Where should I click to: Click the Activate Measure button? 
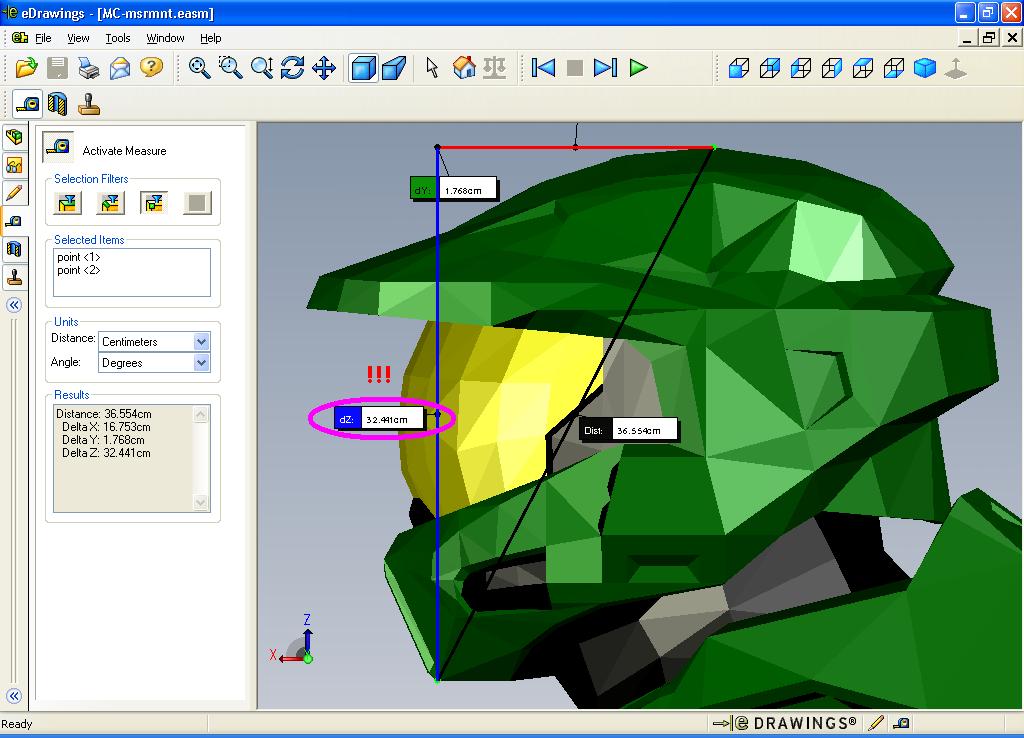[58, 147]
